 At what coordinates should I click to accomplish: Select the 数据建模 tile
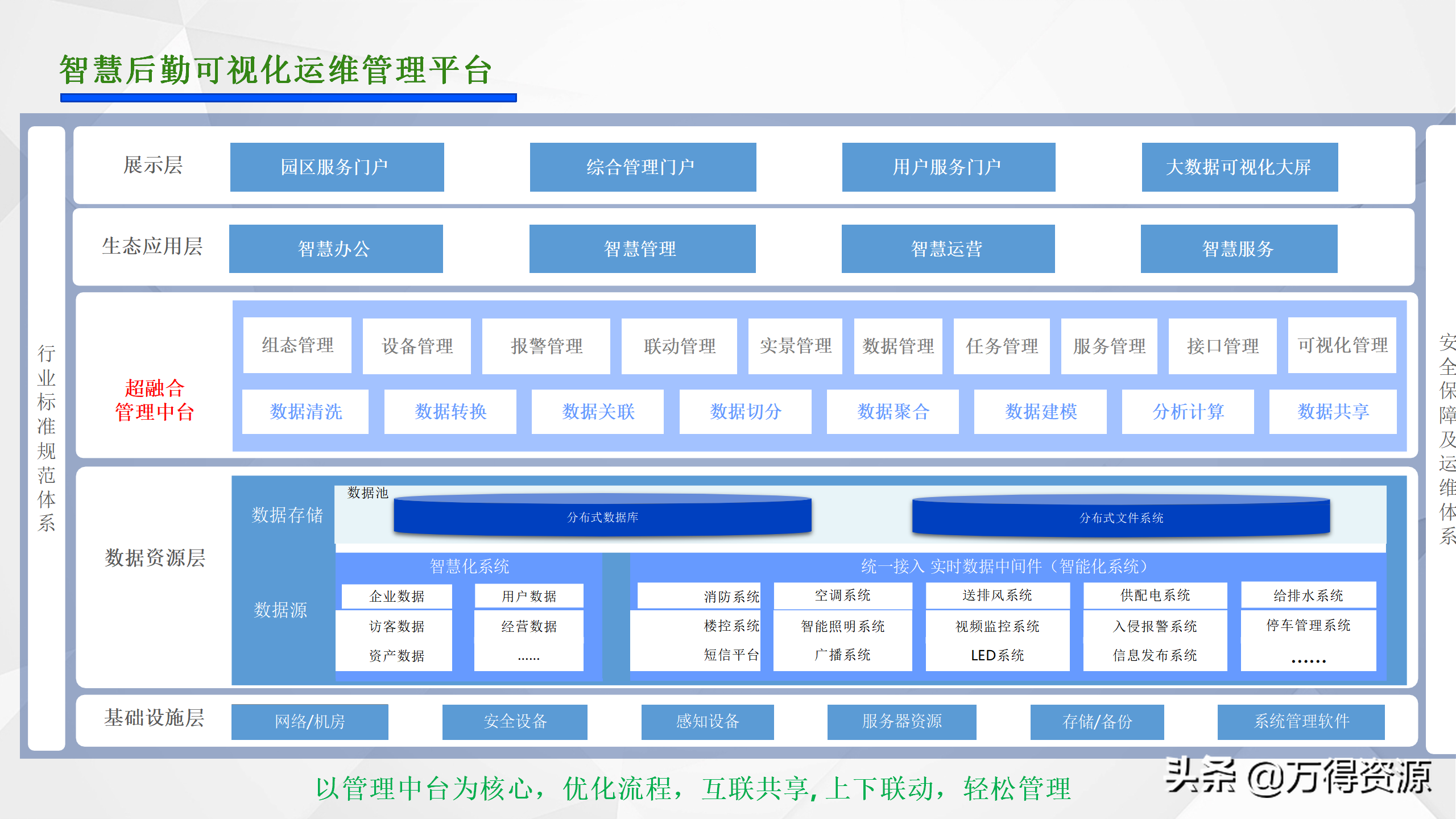click(1040, 411)
